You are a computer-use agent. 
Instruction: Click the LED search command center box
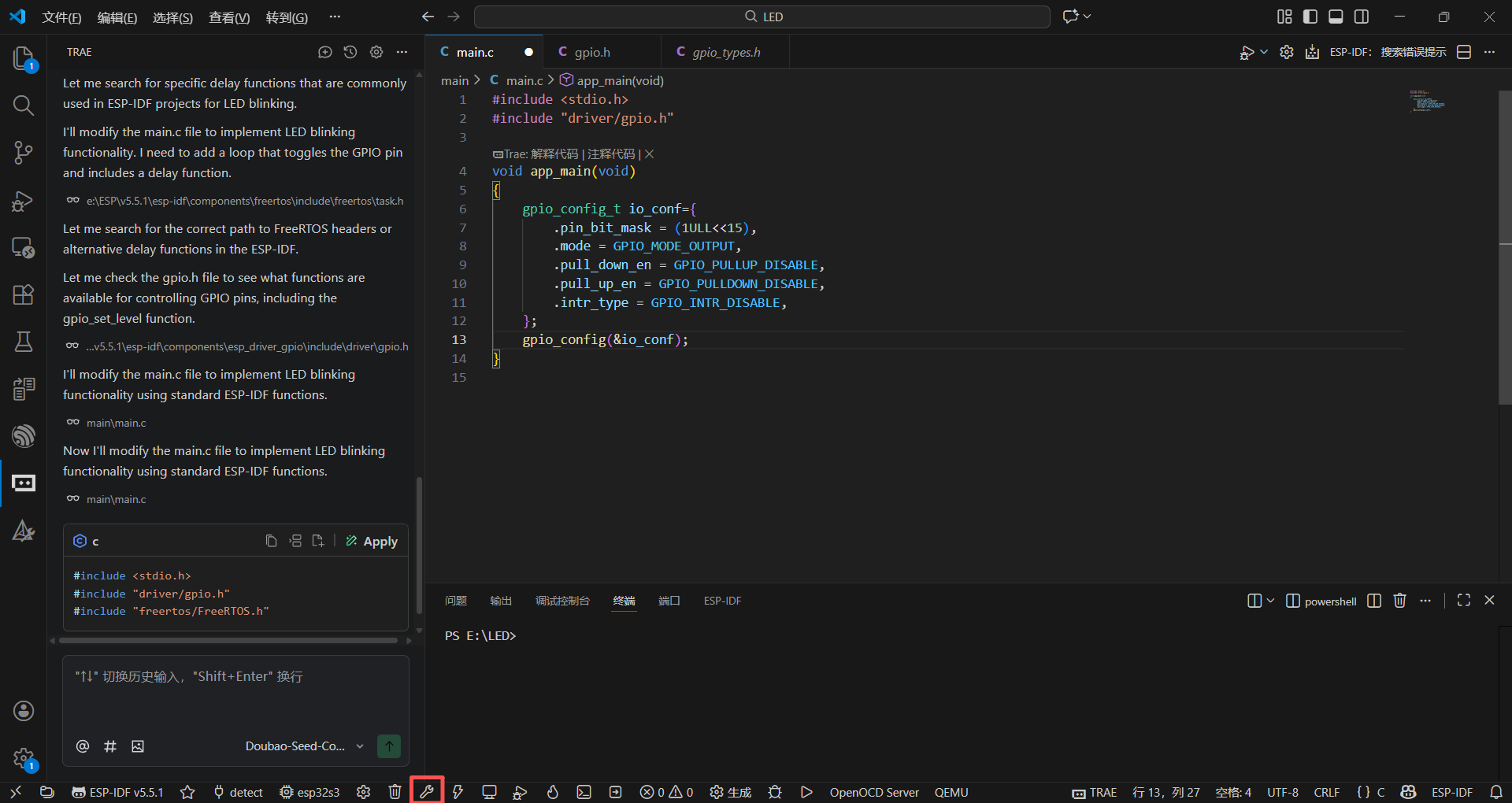click(762, 17)
